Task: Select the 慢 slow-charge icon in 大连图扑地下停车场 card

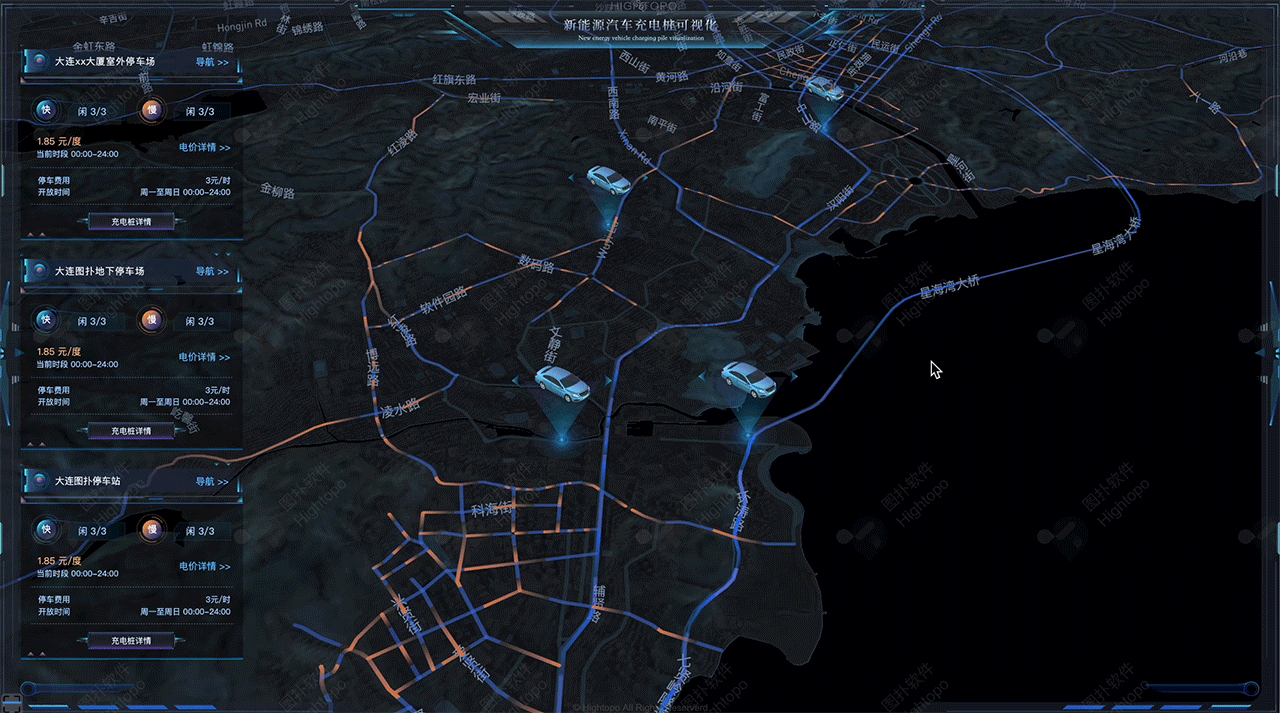Action: (x=151, y=320)
